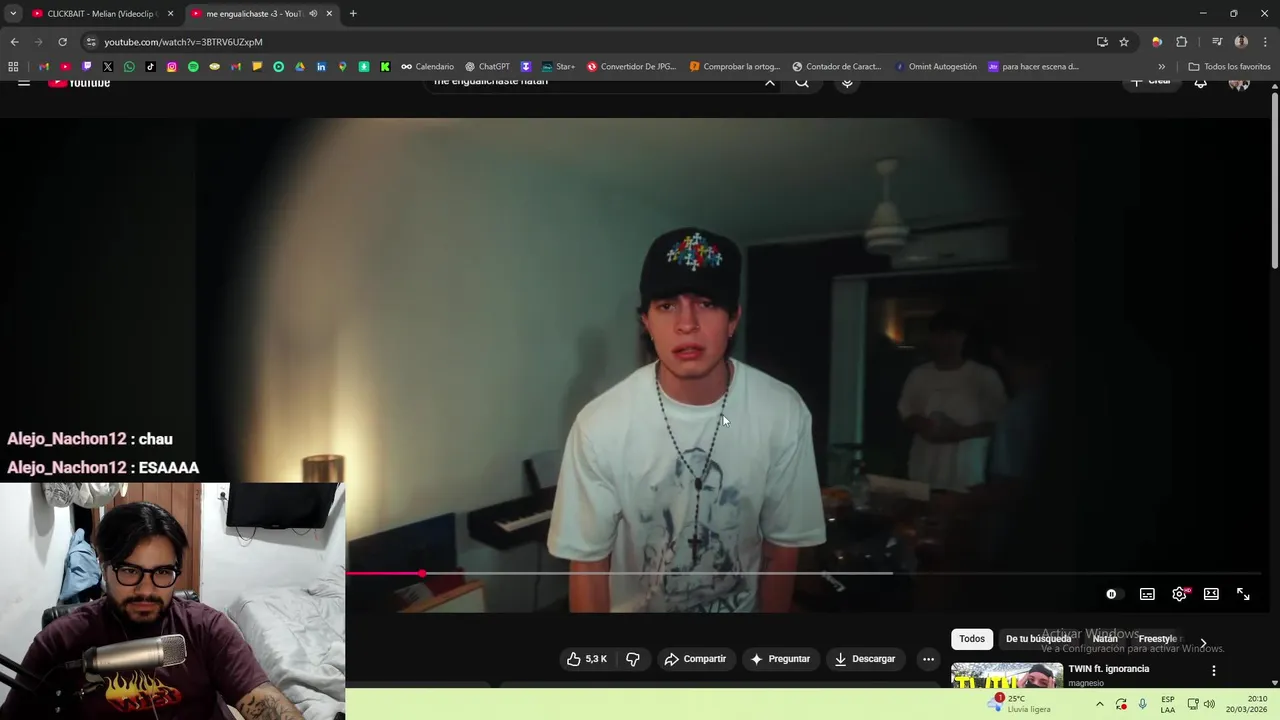Mute the tab via the speaker icon
This screenshot has width=1280, height=720.
pos(313,14)
